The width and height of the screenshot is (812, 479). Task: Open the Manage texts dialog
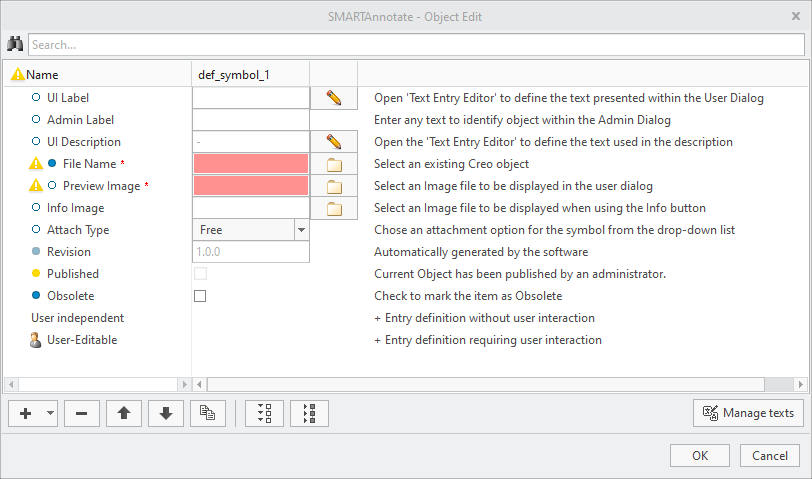[x=748, y=413]
